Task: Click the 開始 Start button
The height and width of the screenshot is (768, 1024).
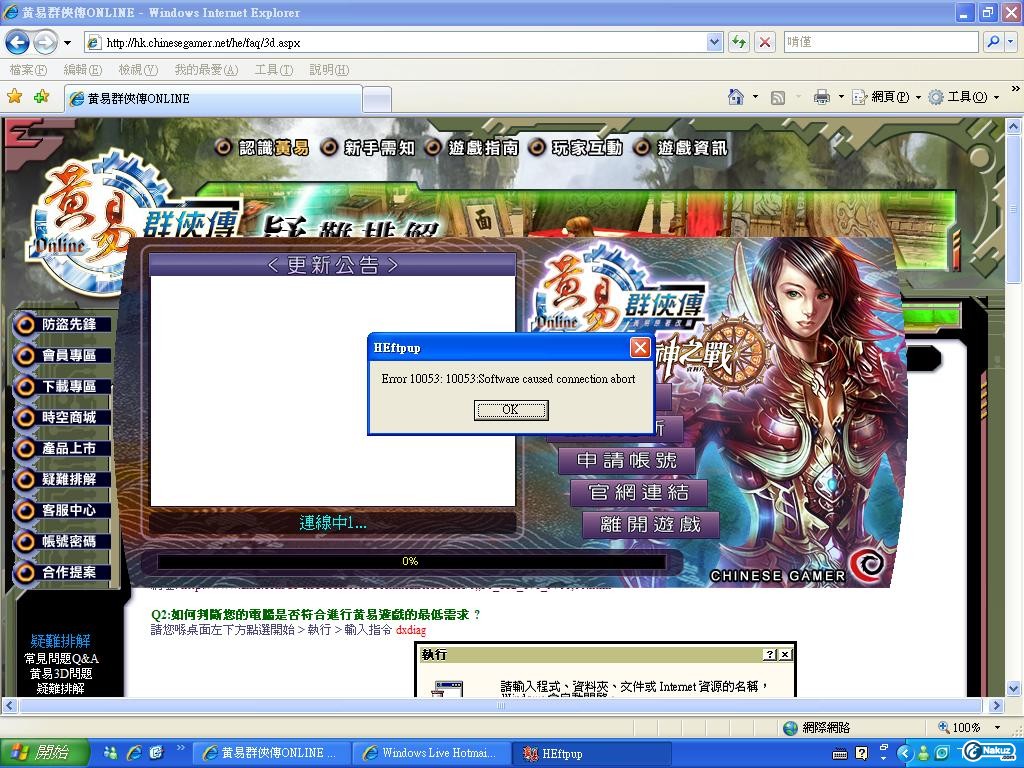Action: (x=43, y=753)
